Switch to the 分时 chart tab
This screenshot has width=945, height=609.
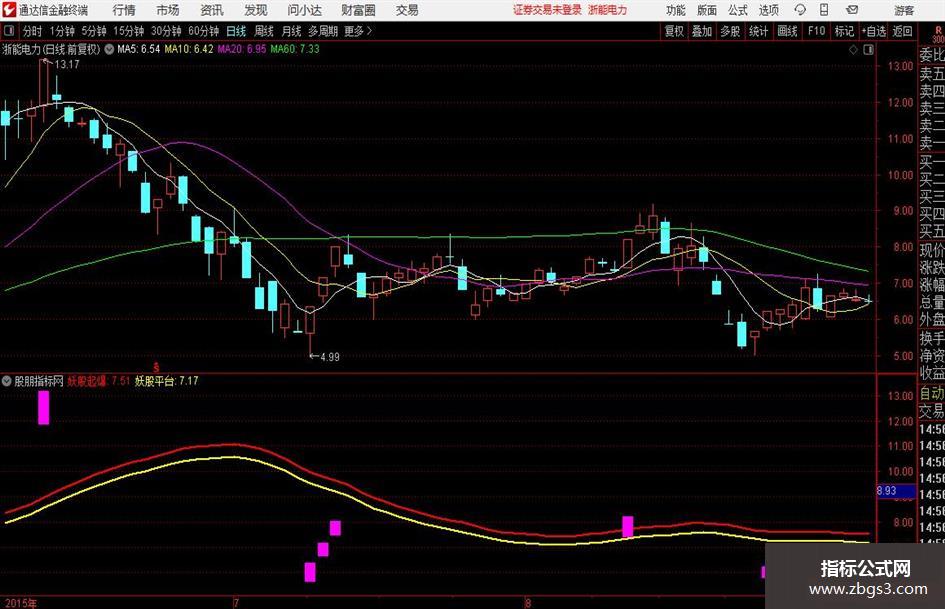(33, 31)
